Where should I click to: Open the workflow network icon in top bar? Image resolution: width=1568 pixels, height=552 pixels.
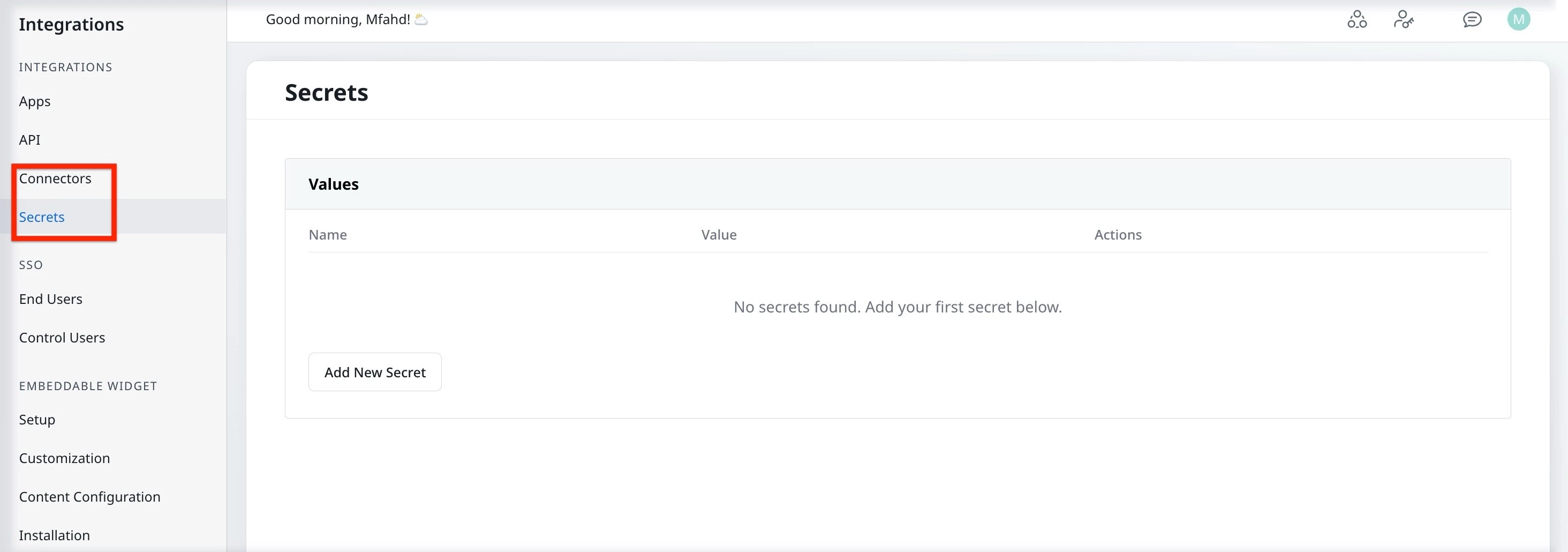click(x=1357, y=19)
